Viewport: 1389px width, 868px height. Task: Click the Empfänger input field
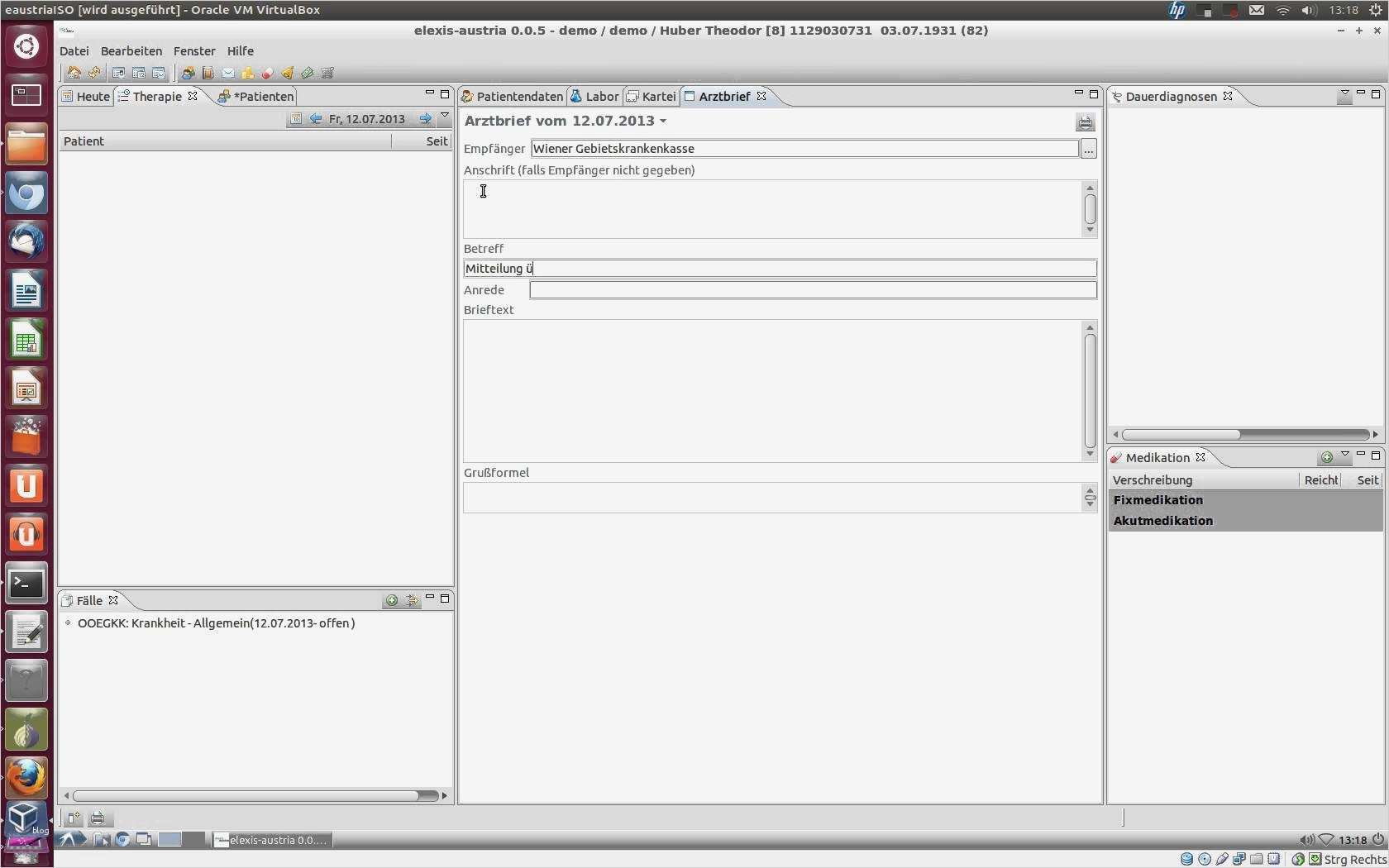804,149
